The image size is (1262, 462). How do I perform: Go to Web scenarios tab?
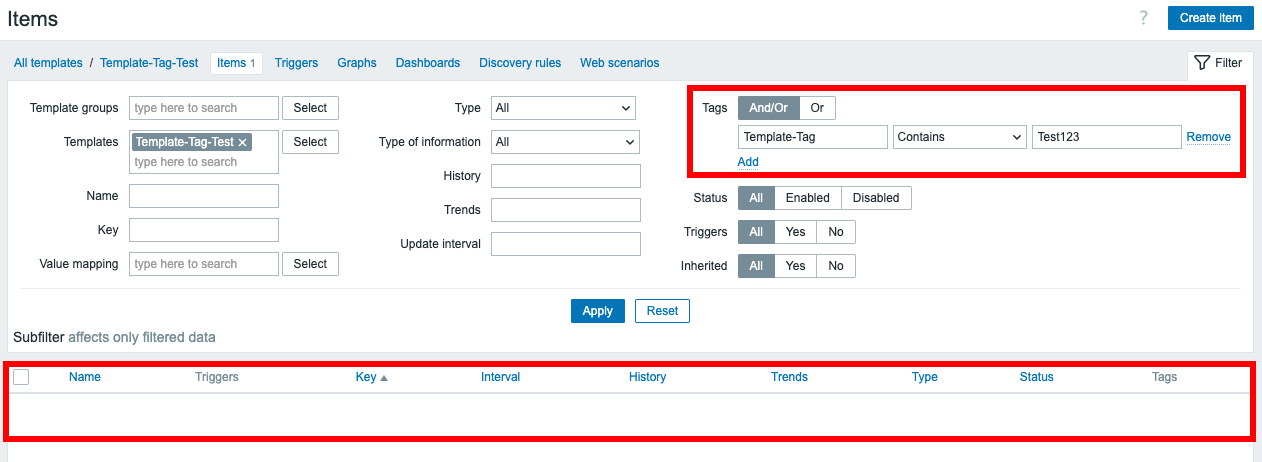click(619, 63)
